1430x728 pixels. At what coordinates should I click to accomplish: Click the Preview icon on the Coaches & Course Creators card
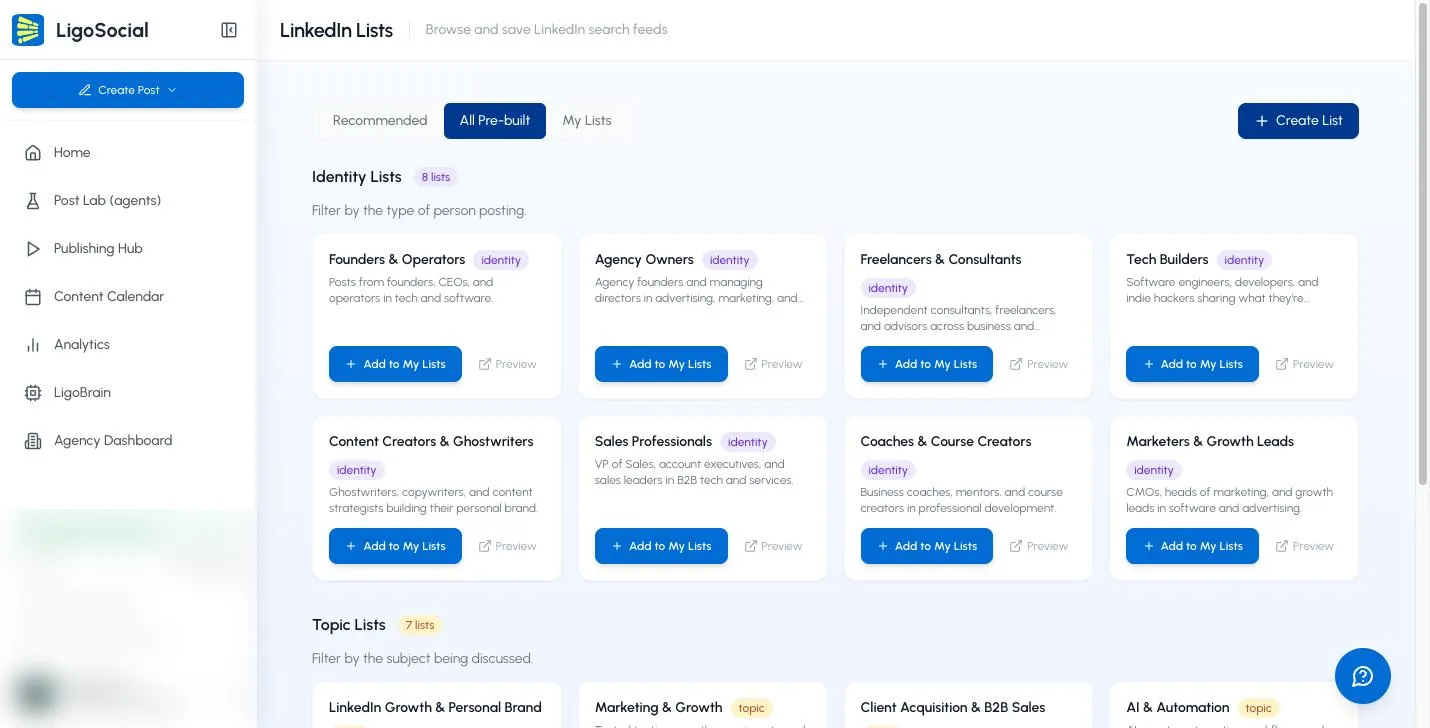(x=1016, y=546)
